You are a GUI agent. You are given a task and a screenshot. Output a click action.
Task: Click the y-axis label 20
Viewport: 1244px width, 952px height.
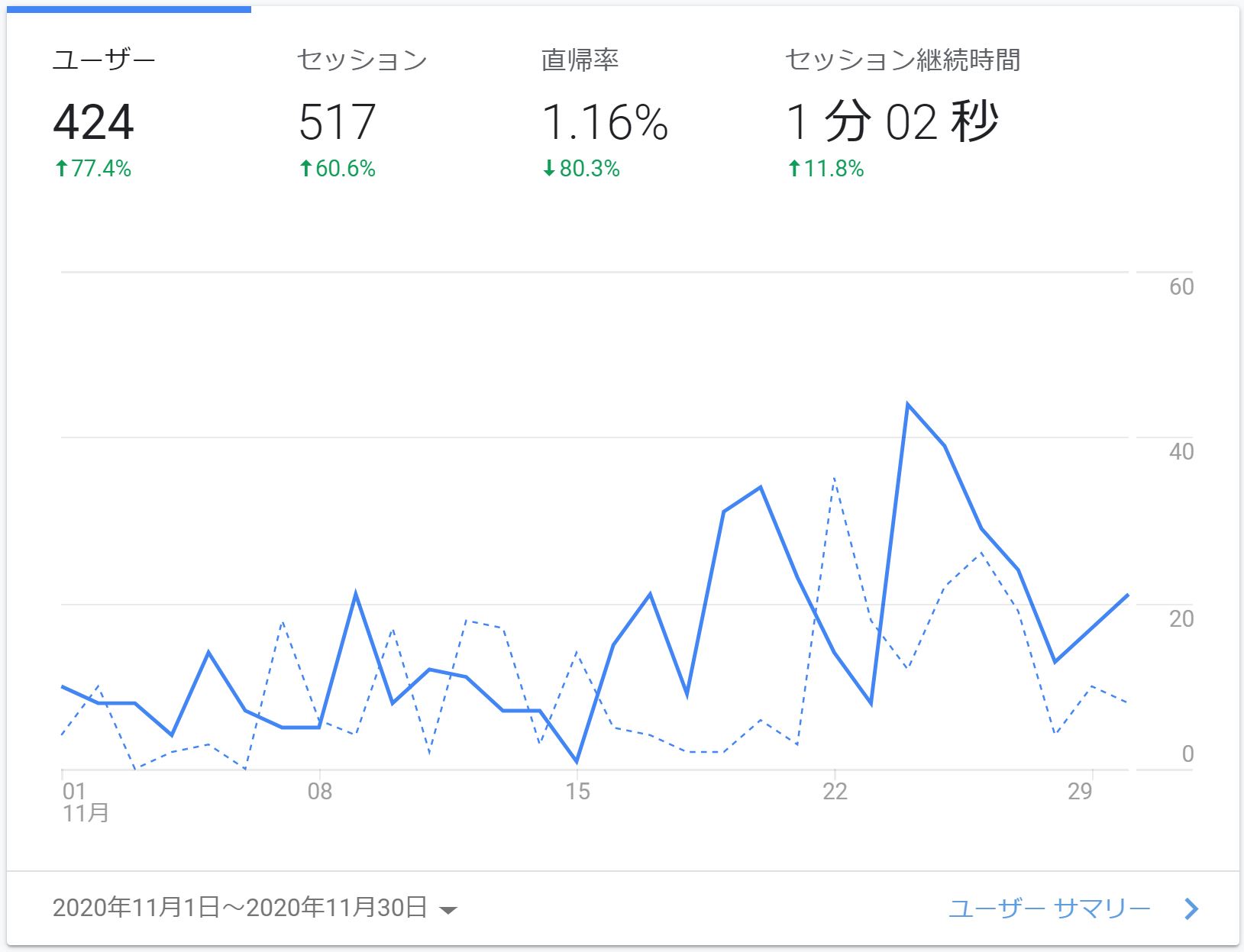[x=1181, y=618]
